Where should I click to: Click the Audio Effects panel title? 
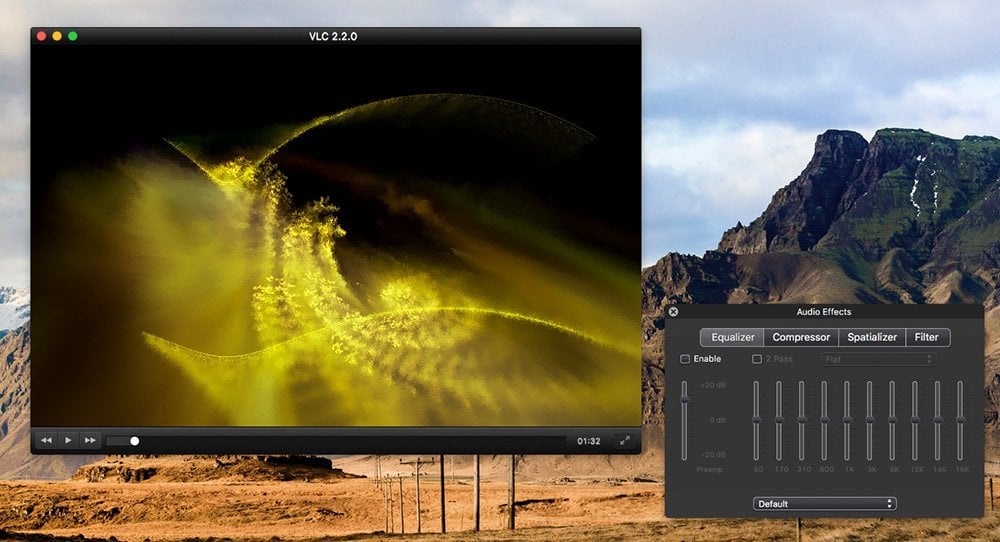[x=823, y=312]
